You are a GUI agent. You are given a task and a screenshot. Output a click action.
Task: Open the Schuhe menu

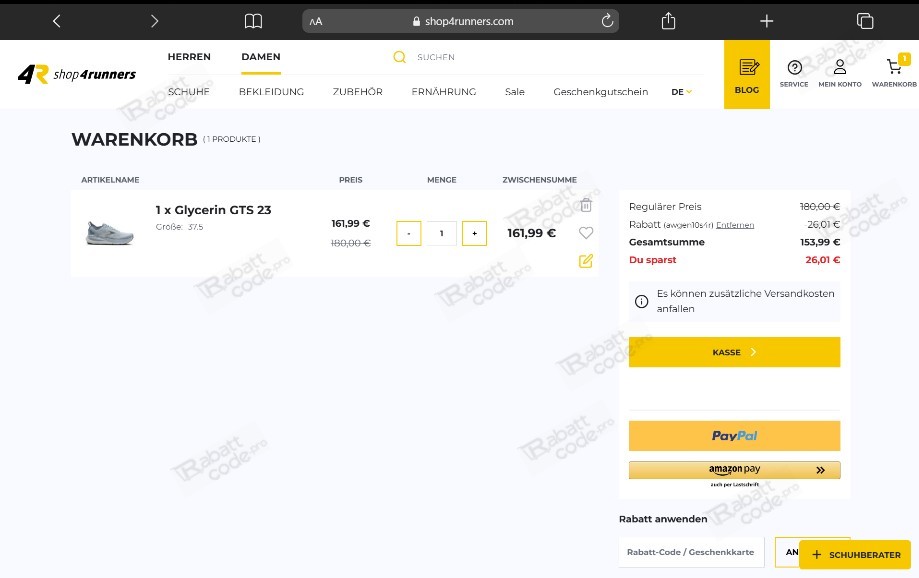(188, 92)
